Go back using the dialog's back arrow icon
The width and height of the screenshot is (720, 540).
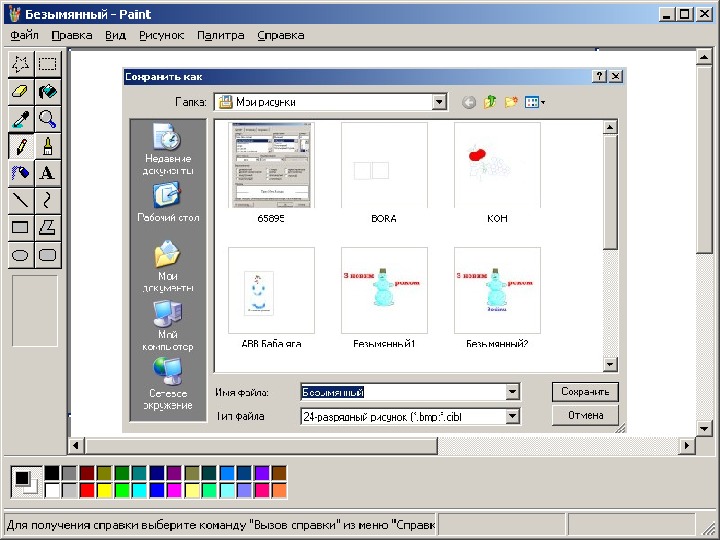coord(469,102)
